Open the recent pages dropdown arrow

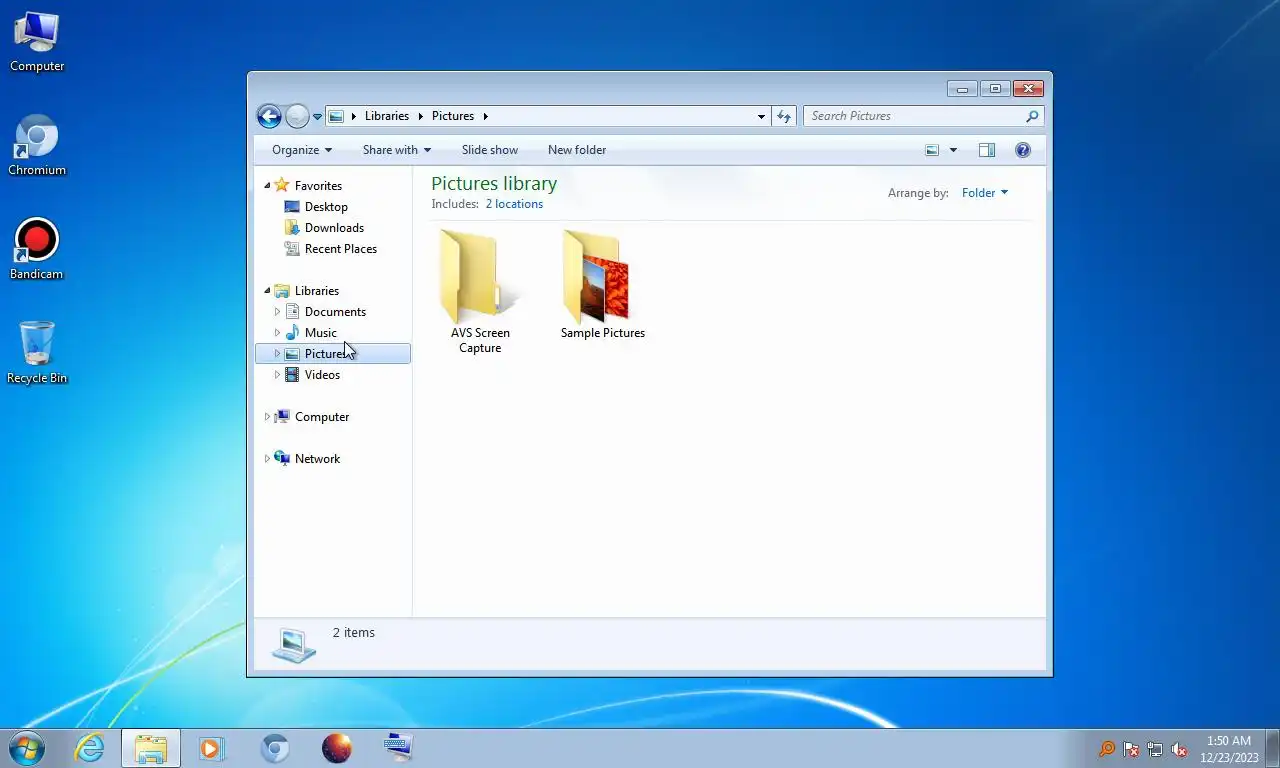point(317,117)
